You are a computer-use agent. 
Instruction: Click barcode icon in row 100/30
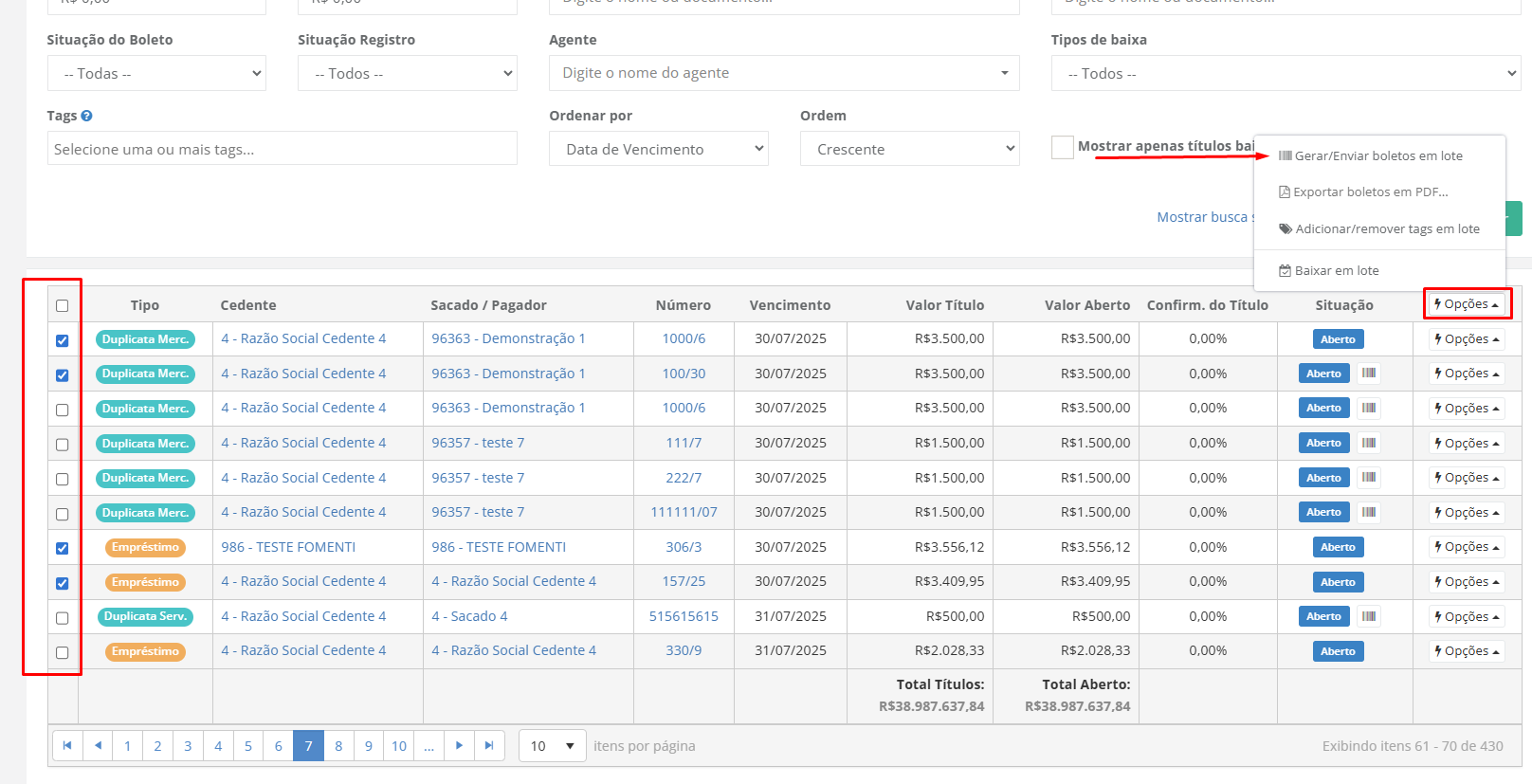point(1368,374)
